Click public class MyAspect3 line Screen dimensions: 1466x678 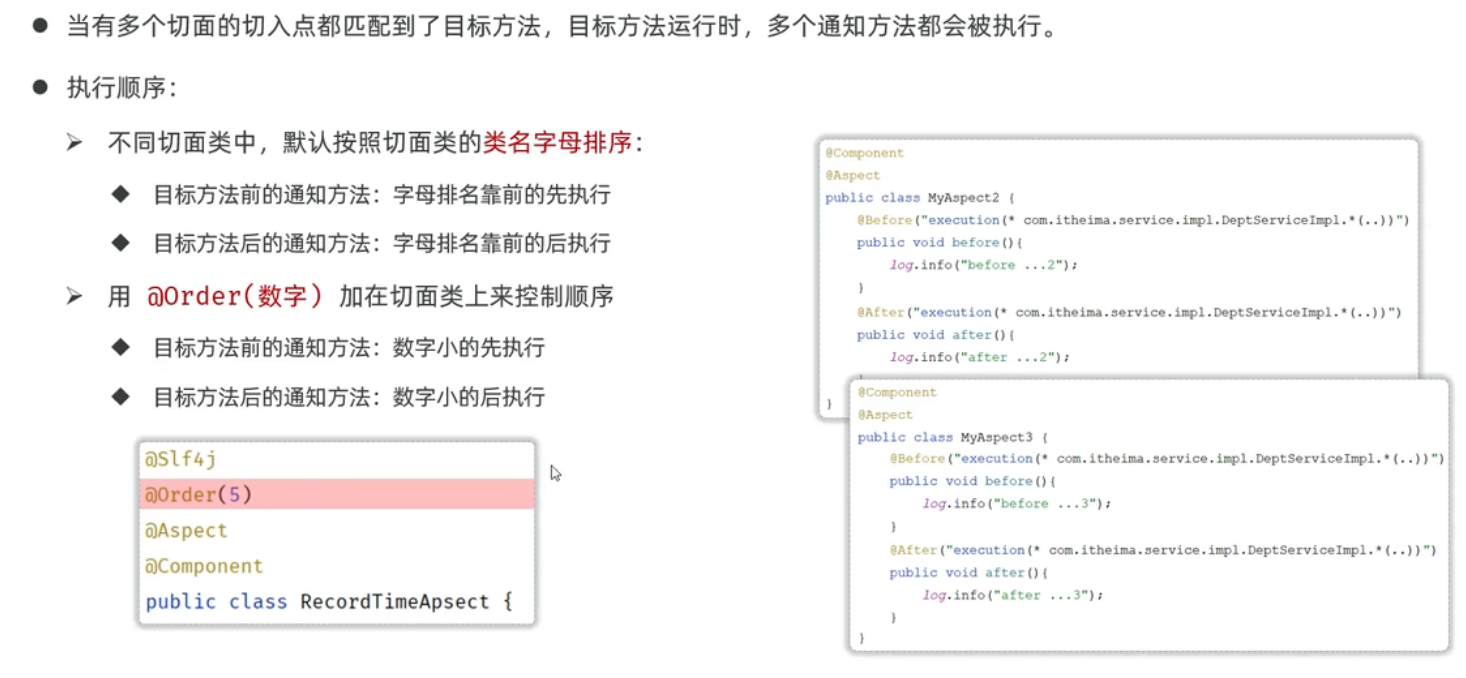pyautogui.click(x=952, y=437)
